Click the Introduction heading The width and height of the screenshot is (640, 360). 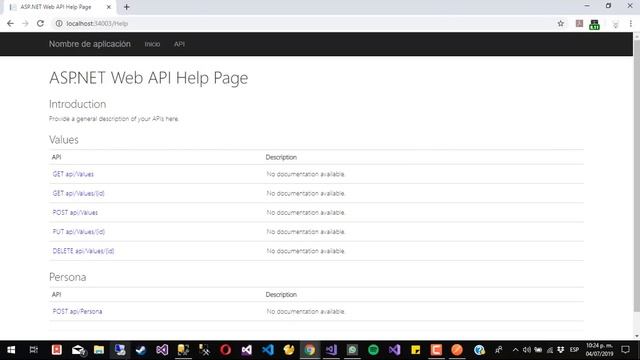[x=78, y=104]
